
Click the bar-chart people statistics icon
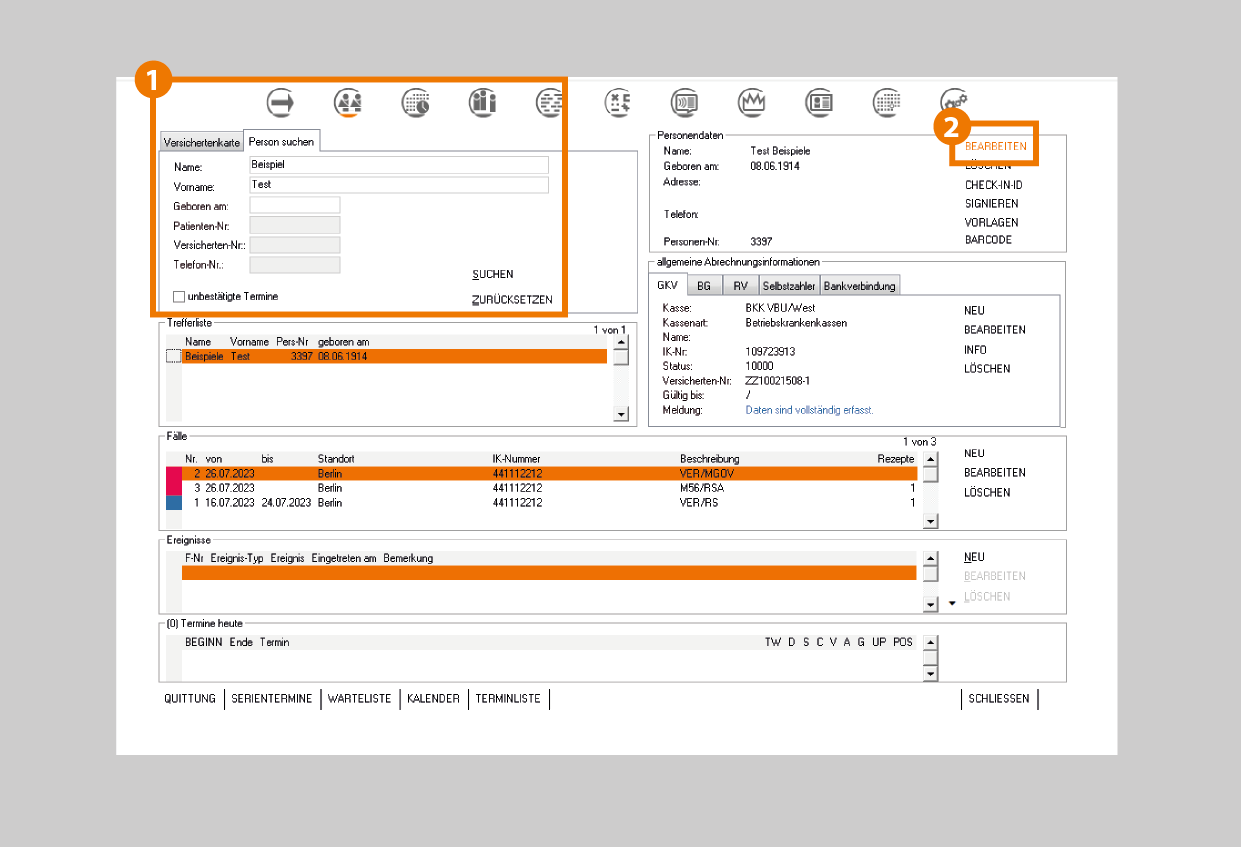tap(483, 102)
